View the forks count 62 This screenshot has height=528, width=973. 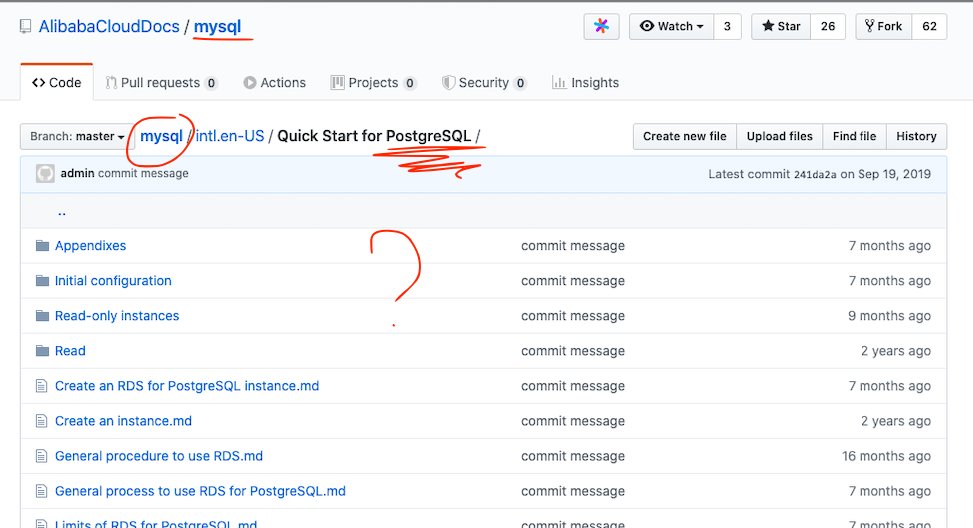929,26
